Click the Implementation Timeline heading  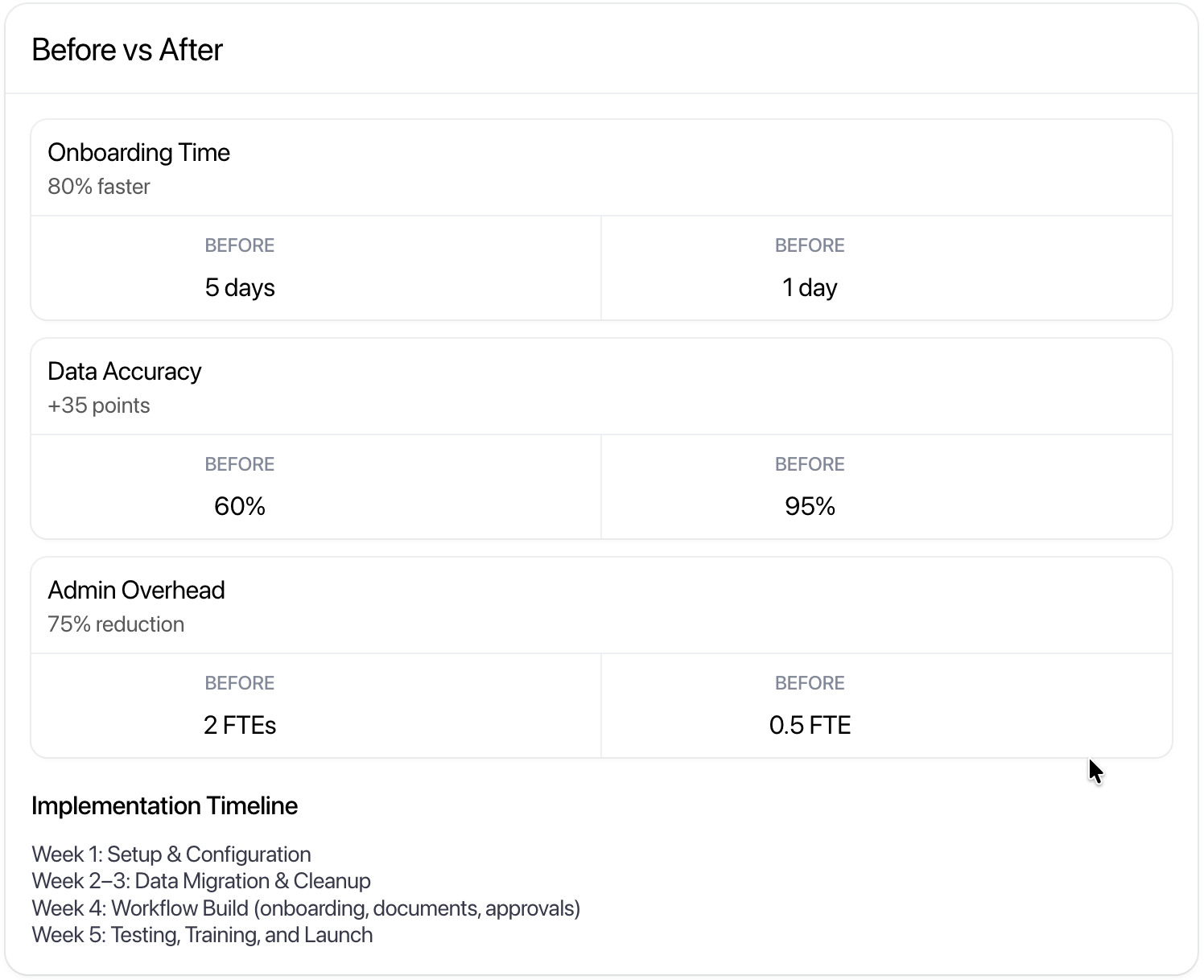coord(164,806)
